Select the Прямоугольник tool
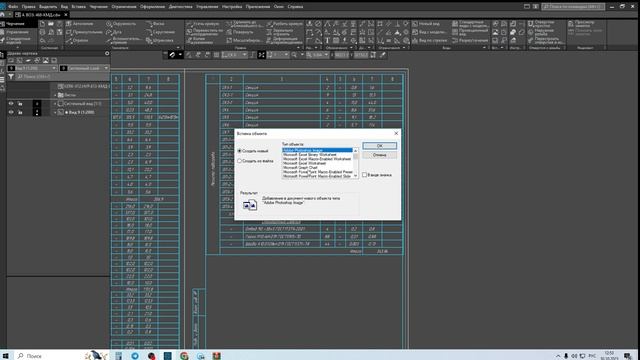This screenshot has width=640, height=360. pyautogui.click(x=84, y=32)
